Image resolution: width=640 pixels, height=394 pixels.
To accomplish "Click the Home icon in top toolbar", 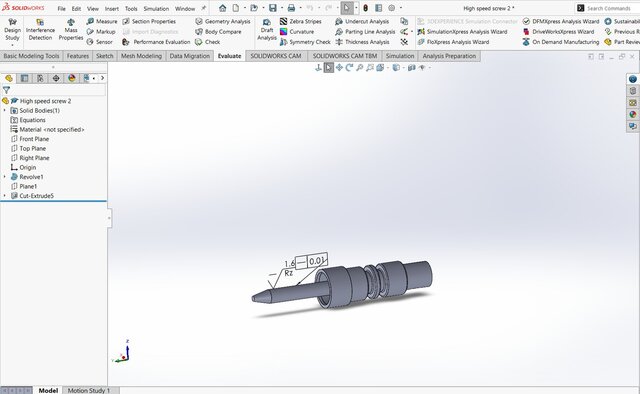I will [x=222, y=8].
